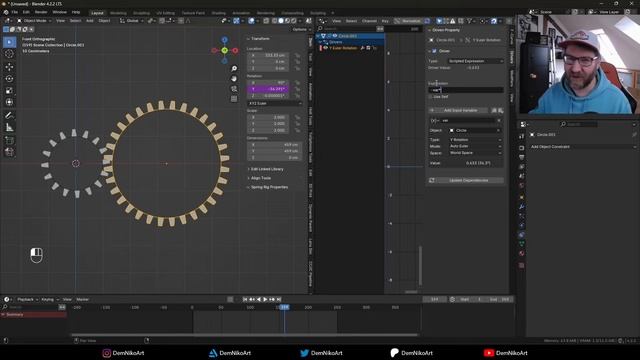Click the timeline auto-keying record icon

click(x=230, y=299)
